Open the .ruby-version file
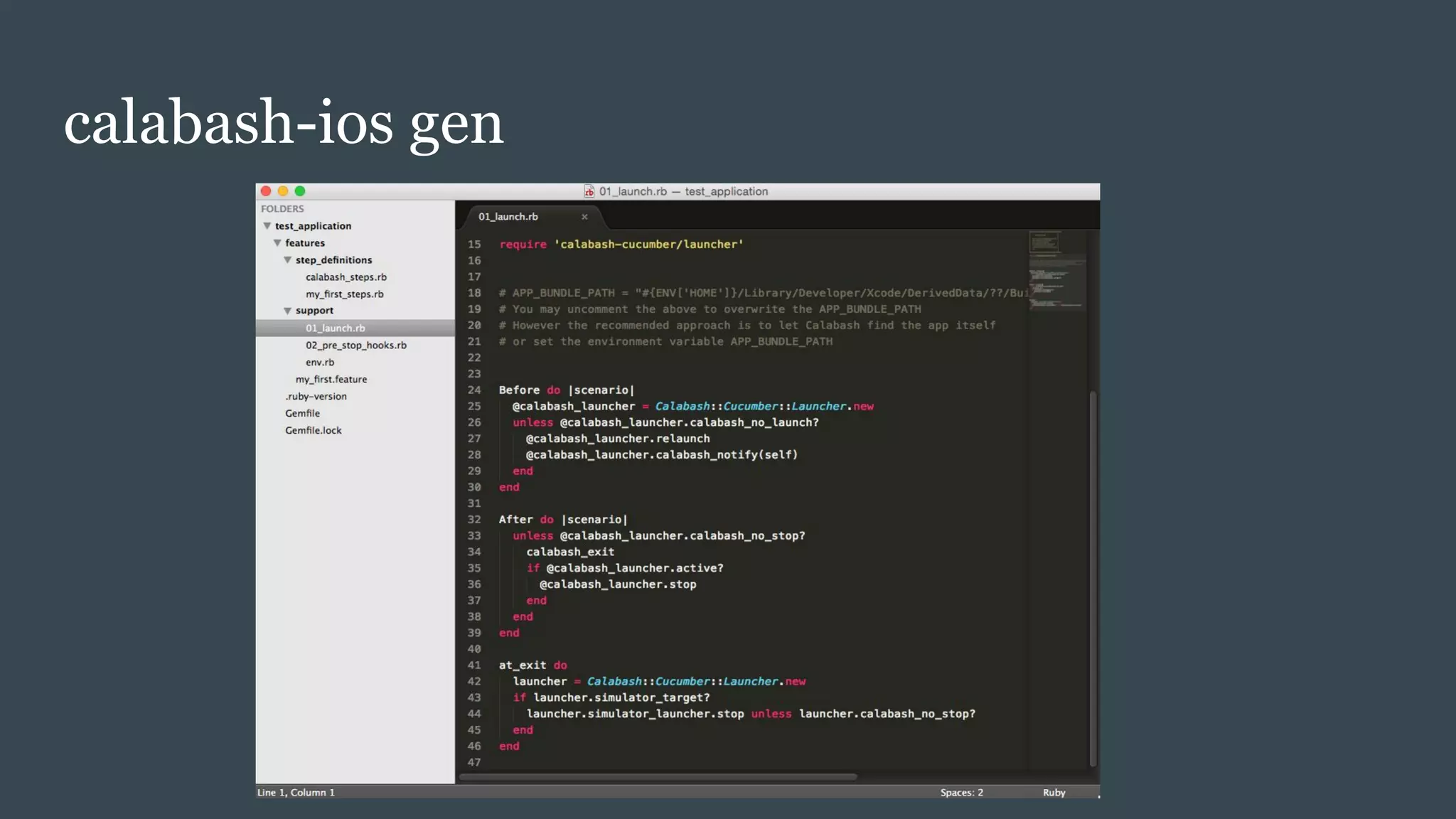The height and width of the screenshot is (819, 1456). pyautogui.click(x=316, y=397)
